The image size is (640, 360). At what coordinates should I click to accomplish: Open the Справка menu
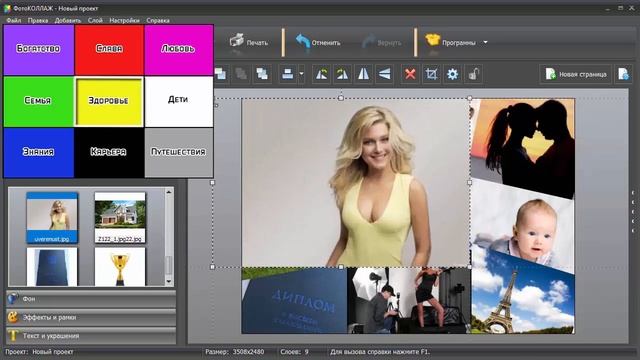(158, 20)
